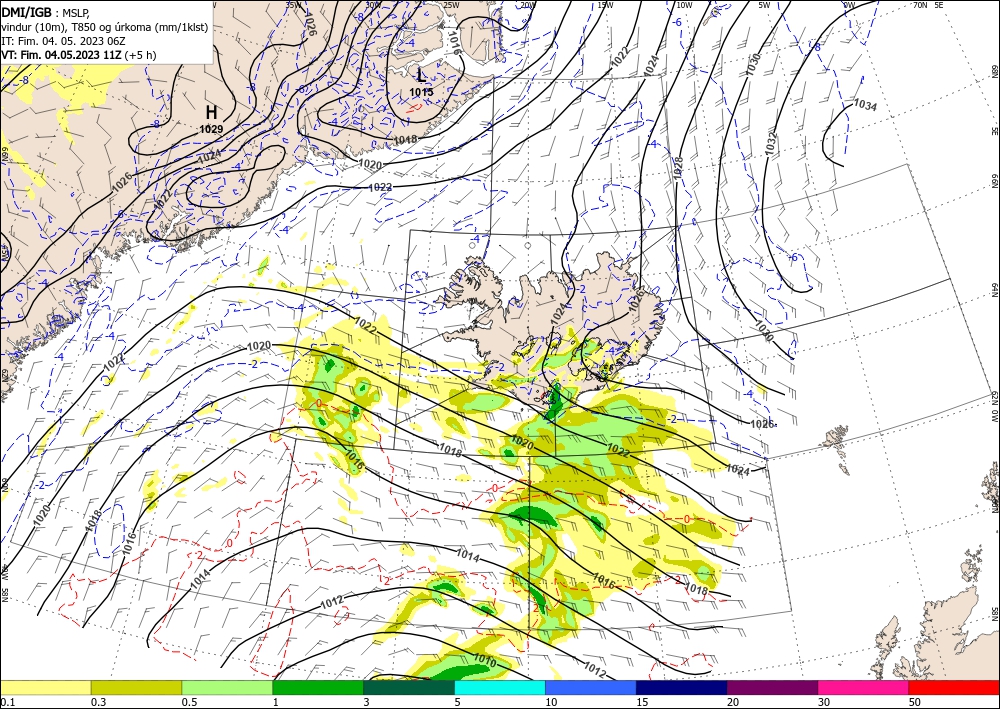Click the '20' legend scale value
This screenshot has height=709, width=1000.
point(733,702)
